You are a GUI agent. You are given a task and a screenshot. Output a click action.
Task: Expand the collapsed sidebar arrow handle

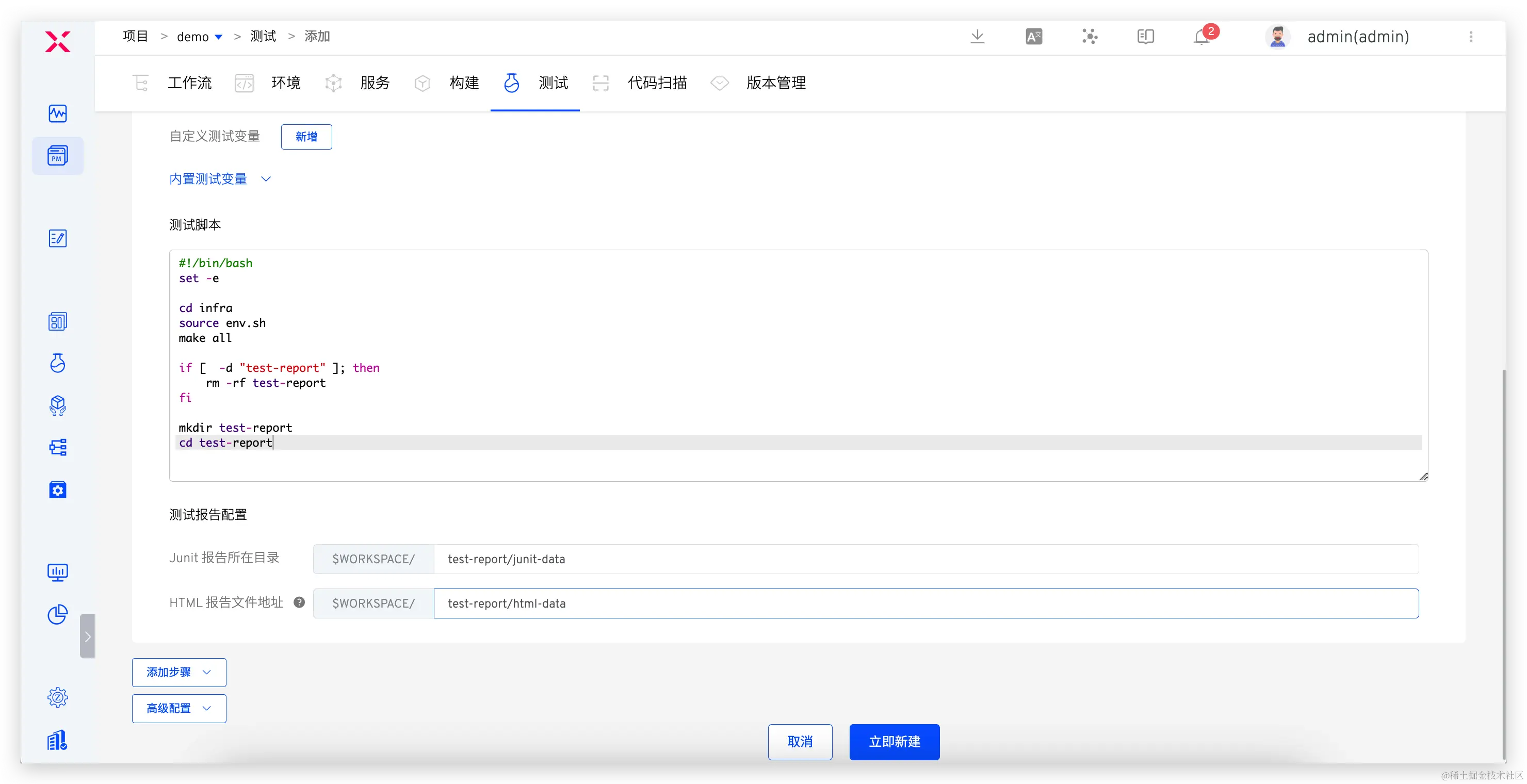pos(87,636)
